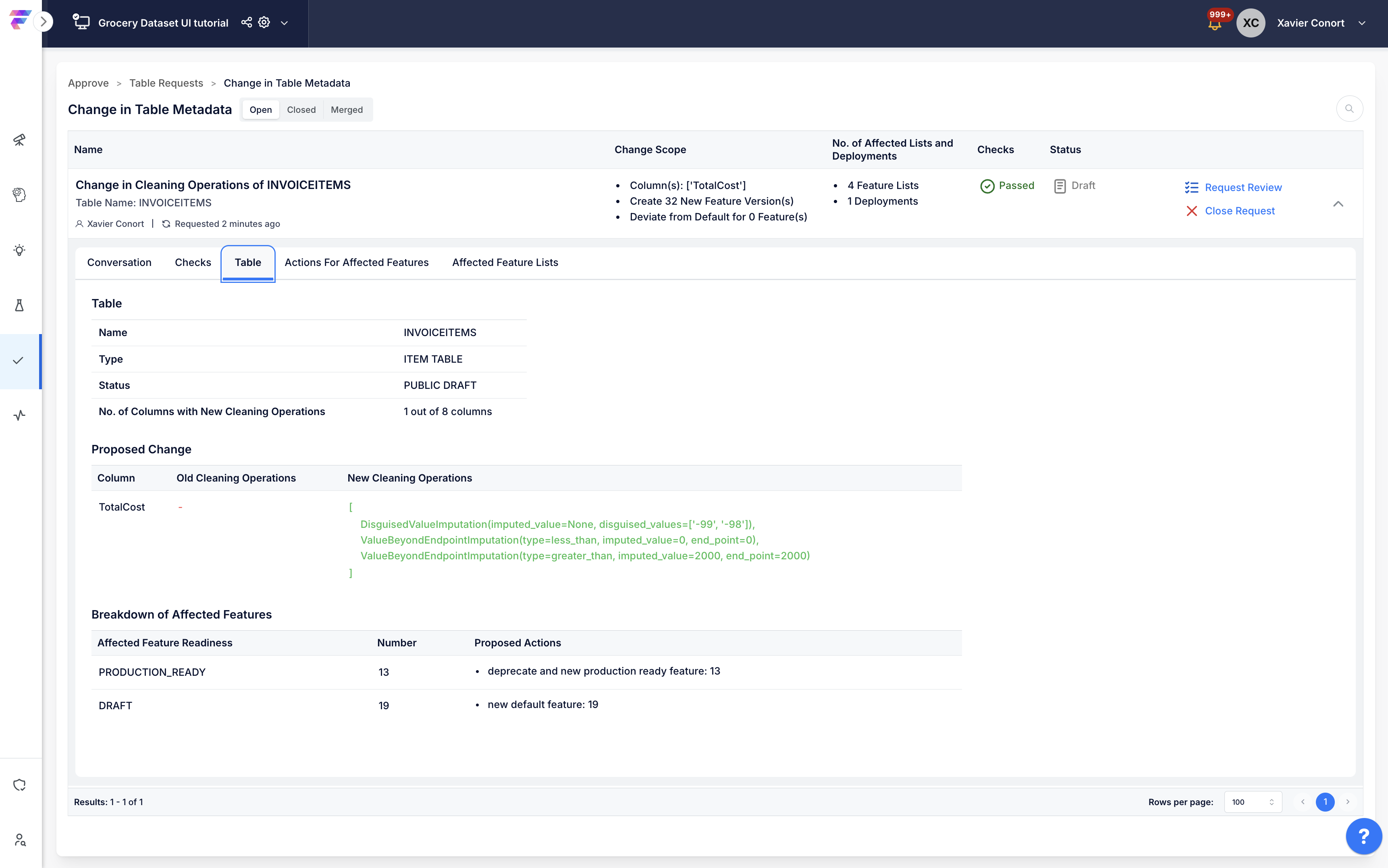
Task: Open the AI head icon in sidebar
Action: (x=19, y=195)
